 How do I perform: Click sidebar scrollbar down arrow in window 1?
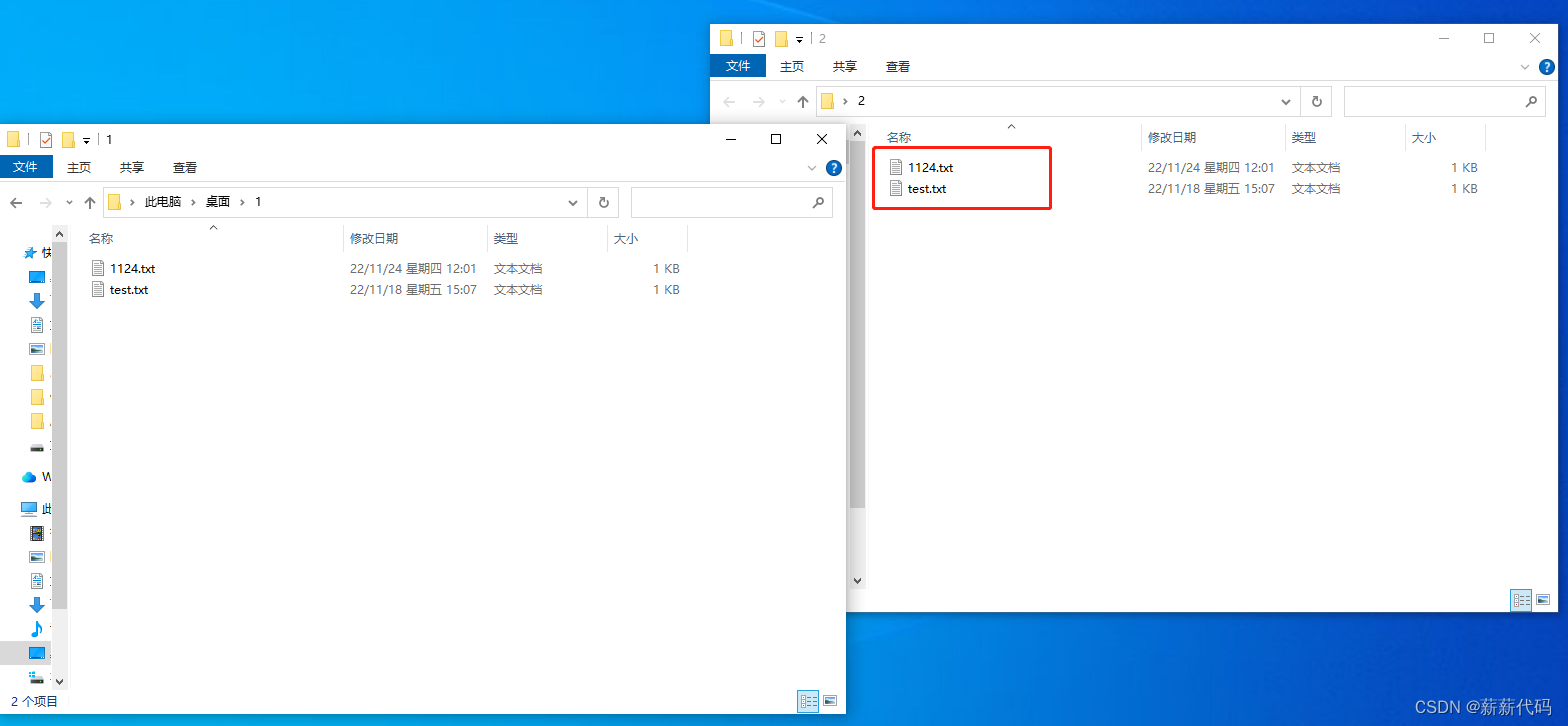click(x=59, y=681)
